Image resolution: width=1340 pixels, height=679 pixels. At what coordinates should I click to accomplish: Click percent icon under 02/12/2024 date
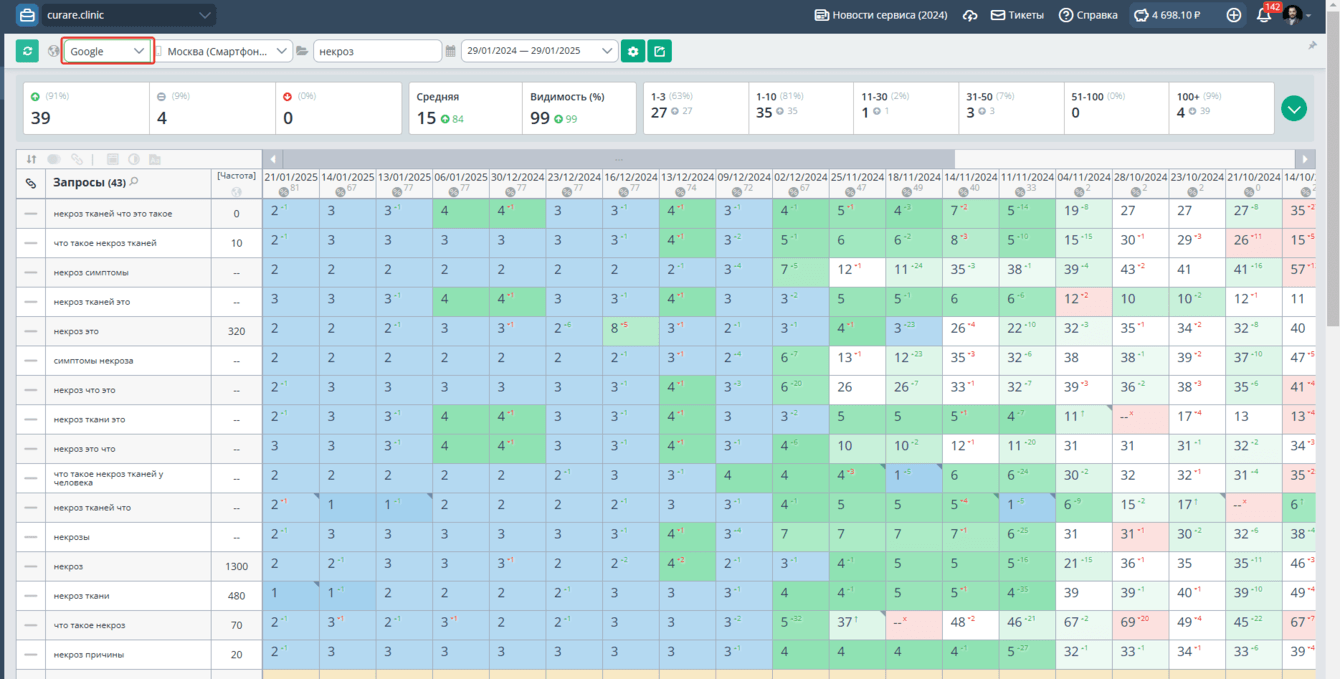pyautogui.click(x=793, y=190)
